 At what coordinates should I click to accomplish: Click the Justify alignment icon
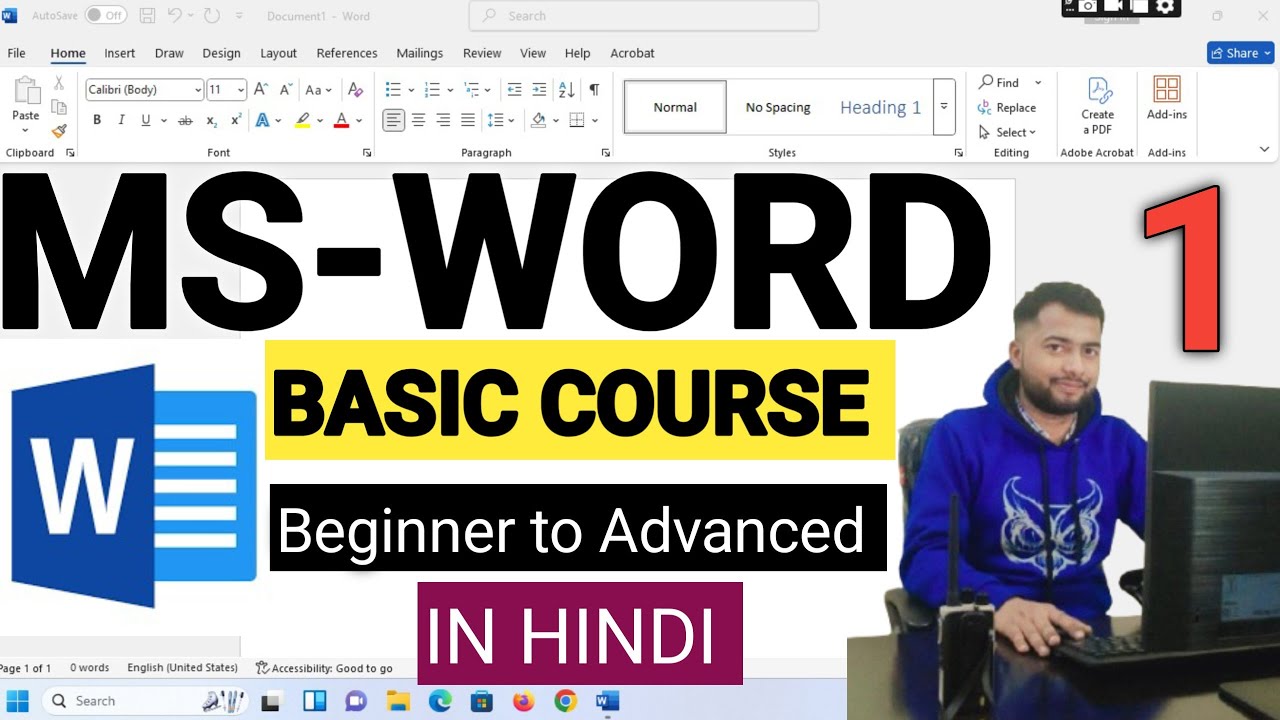[467, 120]
